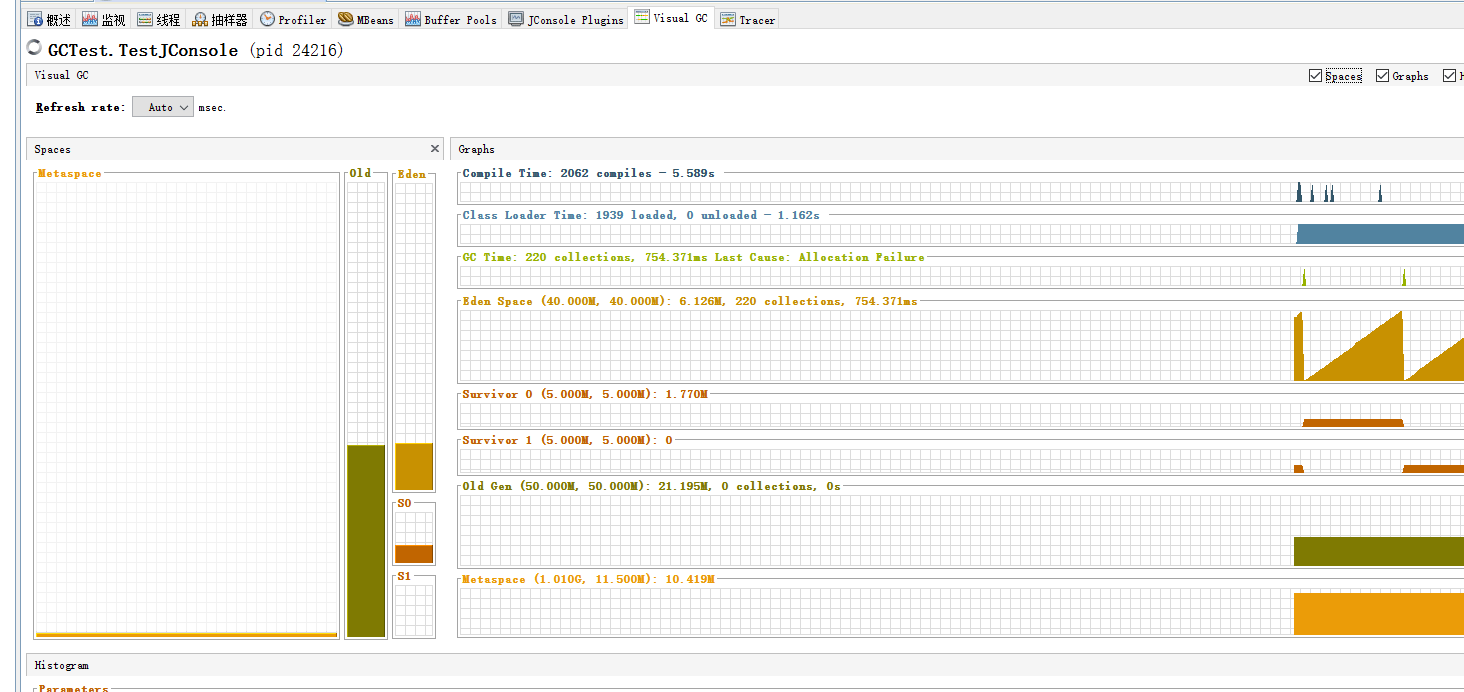Screen dimensions: 1464x692
Task: Open the Refresh rate dropdown
Action: coord(162,107)
